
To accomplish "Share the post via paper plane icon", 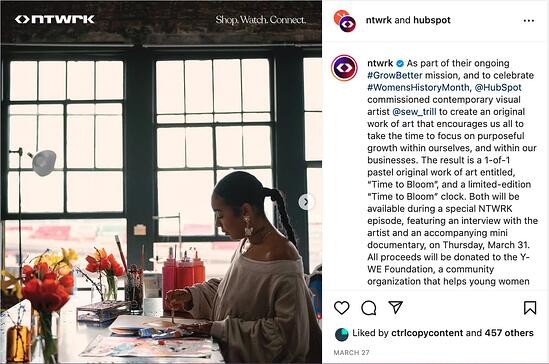I will (395, 307).
